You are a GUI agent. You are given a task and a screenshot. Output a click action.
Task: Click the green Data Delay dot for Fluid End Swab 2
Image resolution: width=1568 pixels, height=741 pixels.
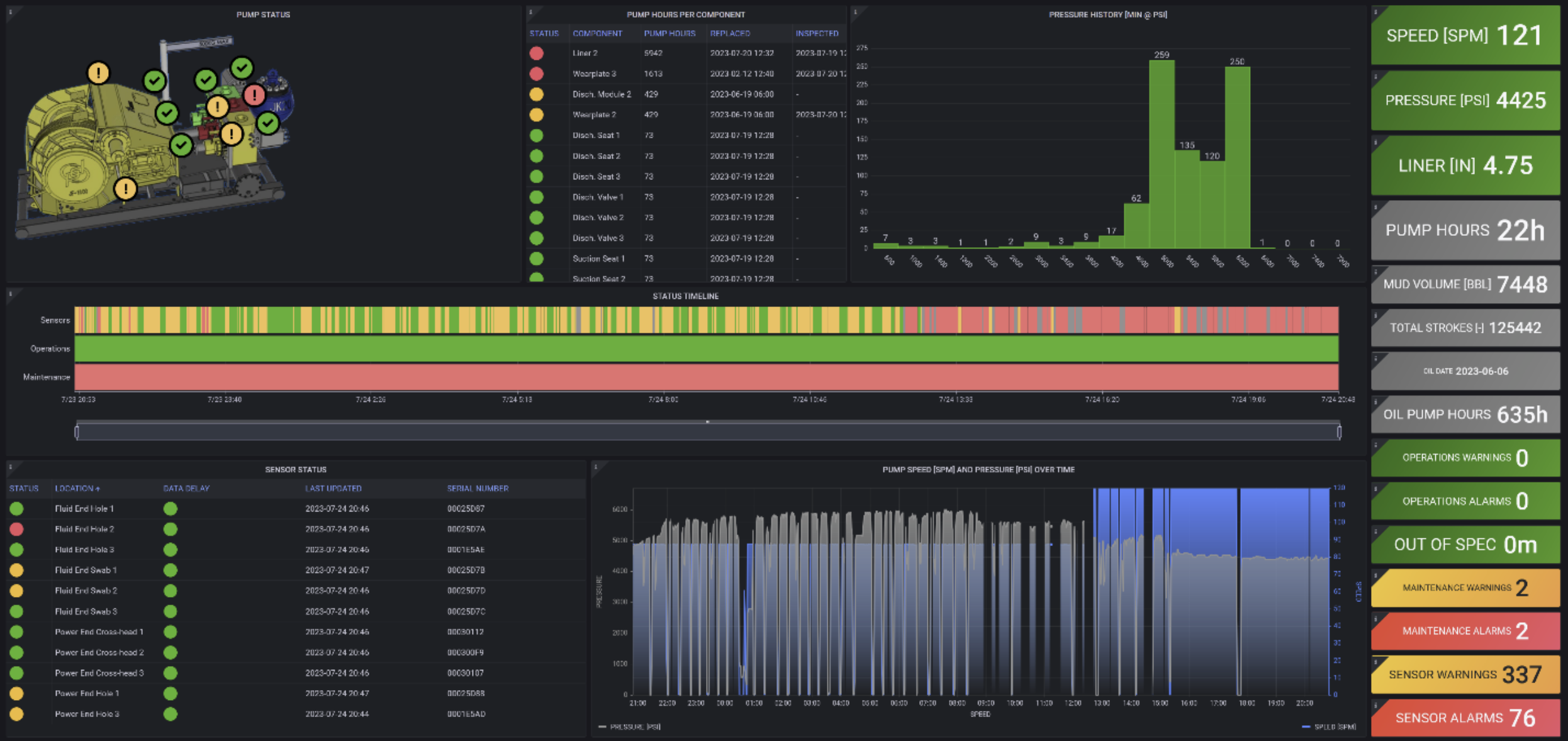pyautogui.click(x=170, y=590)
